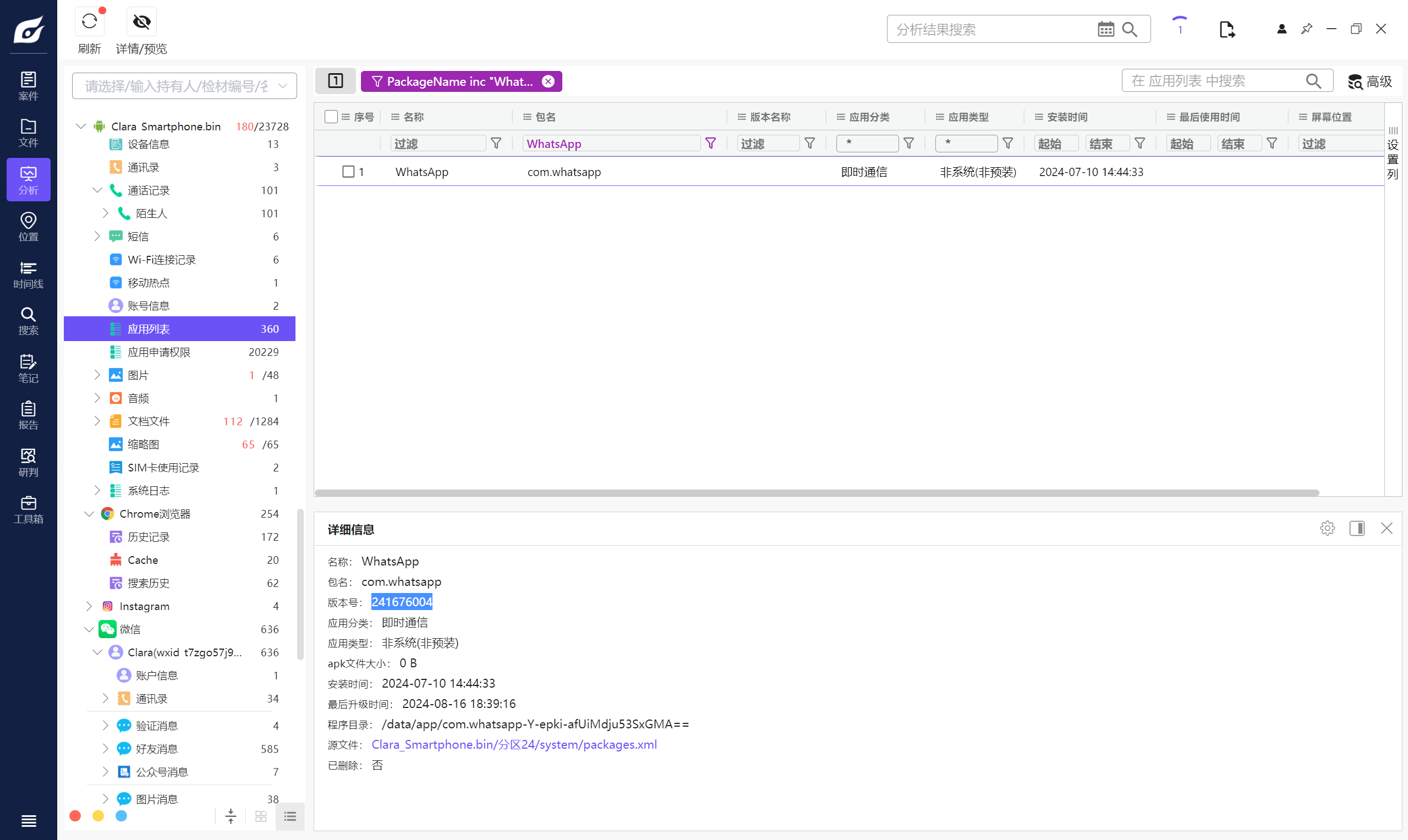Open packages.xml source file link
Viewport: 1408px width, 840px height.
click(513, 744)
